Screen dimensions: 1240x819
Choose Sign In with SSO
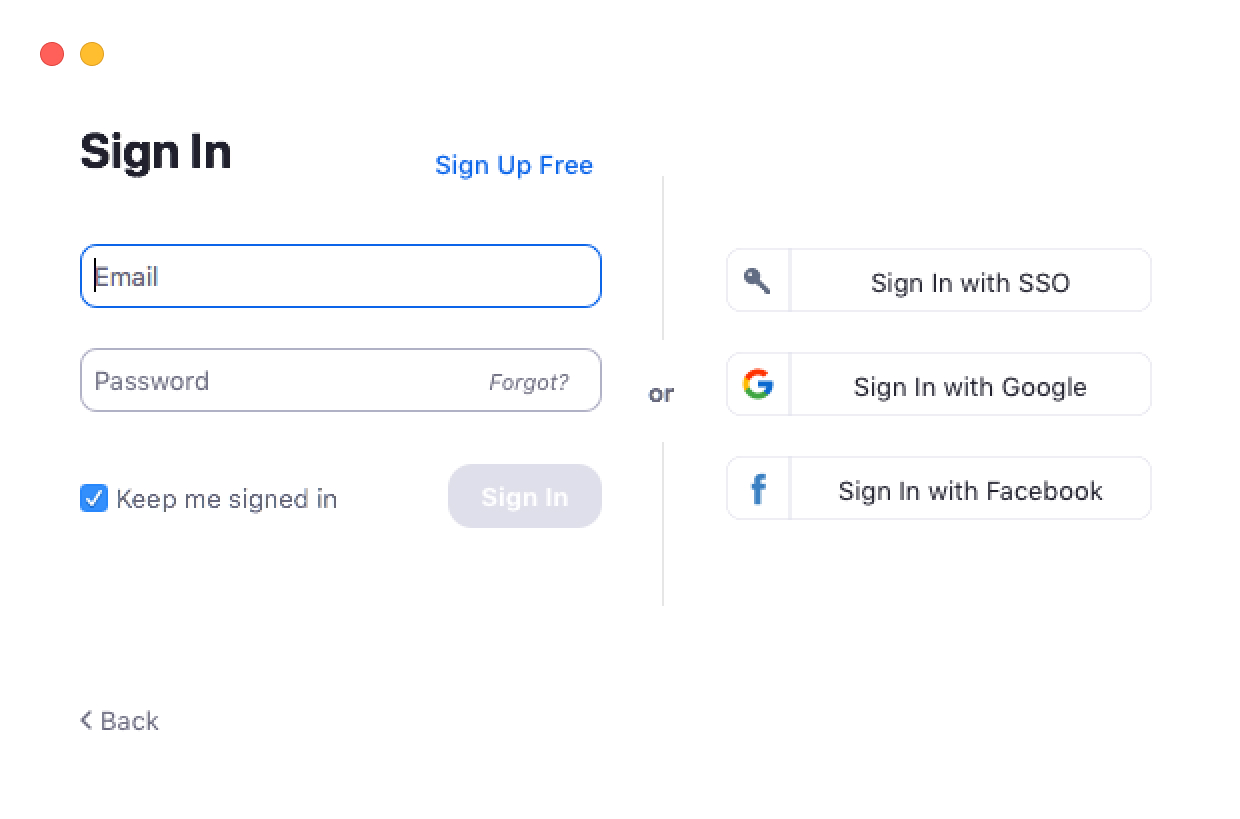[x=939, y=281]
